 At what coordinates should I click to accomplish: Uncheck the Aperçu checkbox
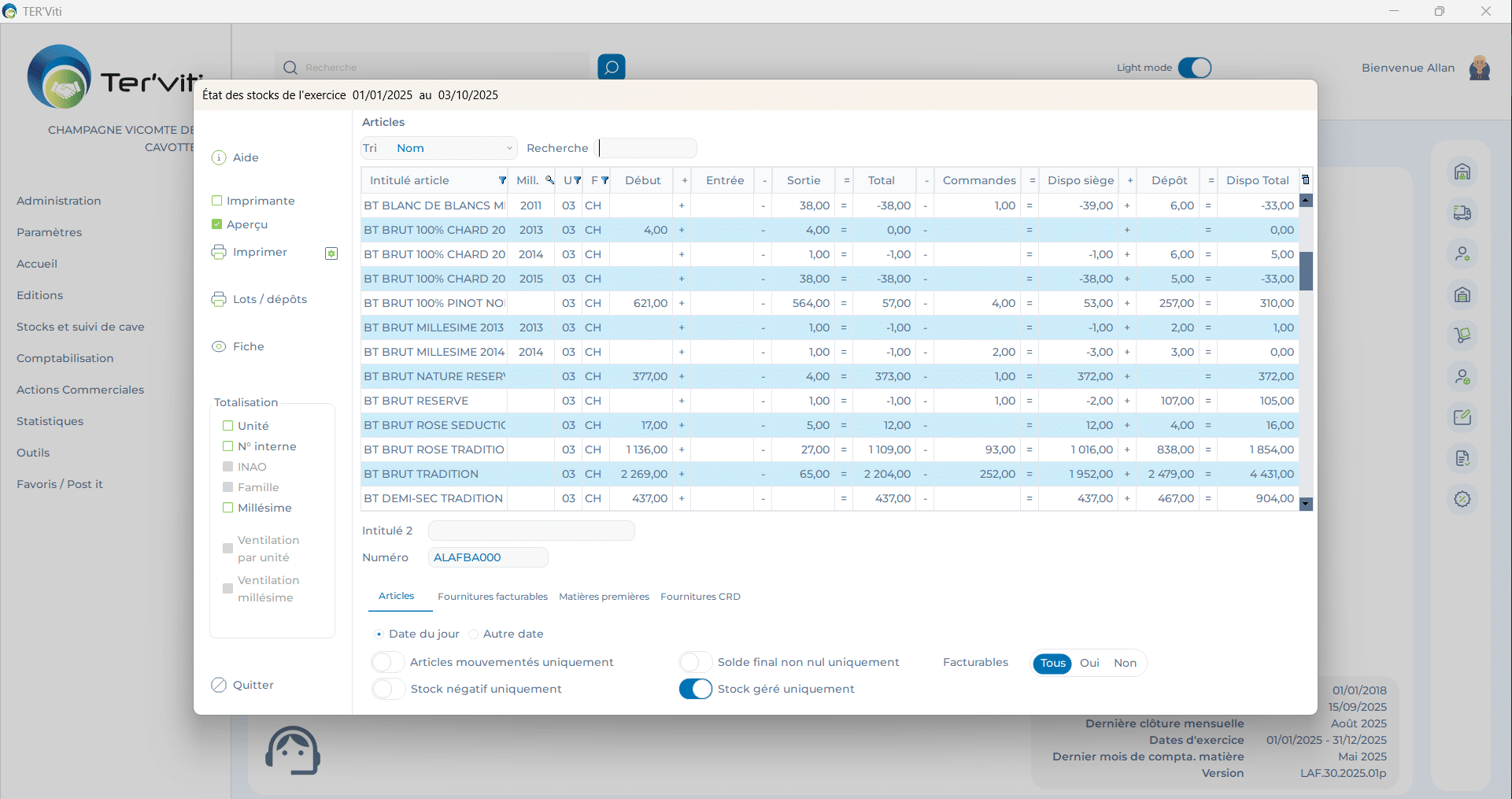(x=217, y=224)
